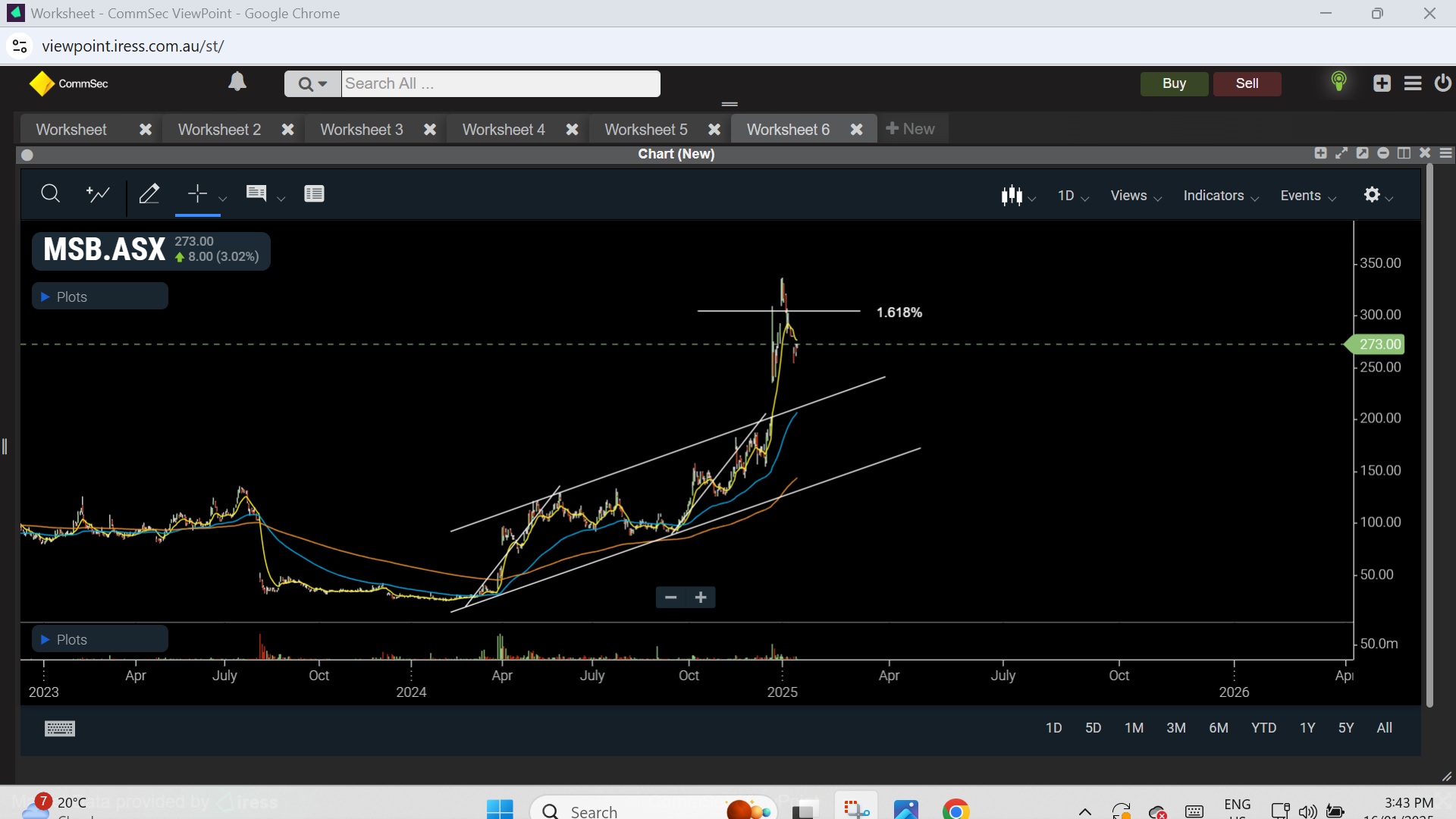1456x819 pixels.
Task: Set chart range to 1D
Action: click(x=1053, y=728)
